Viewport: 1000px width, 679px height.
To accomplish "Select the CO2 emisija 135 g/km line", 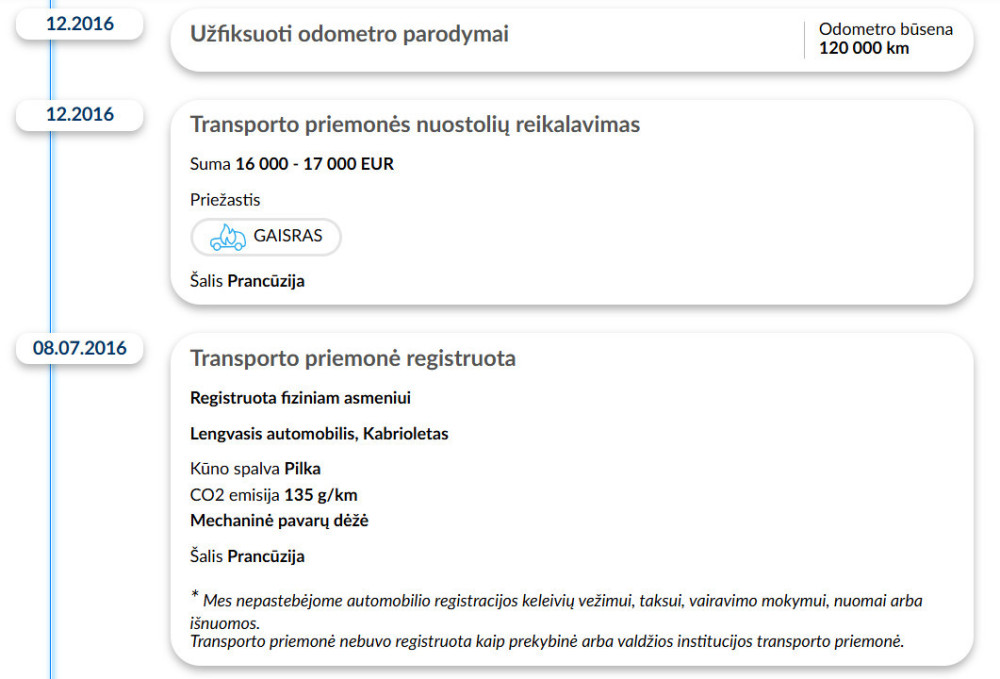I will click(273, 494).
